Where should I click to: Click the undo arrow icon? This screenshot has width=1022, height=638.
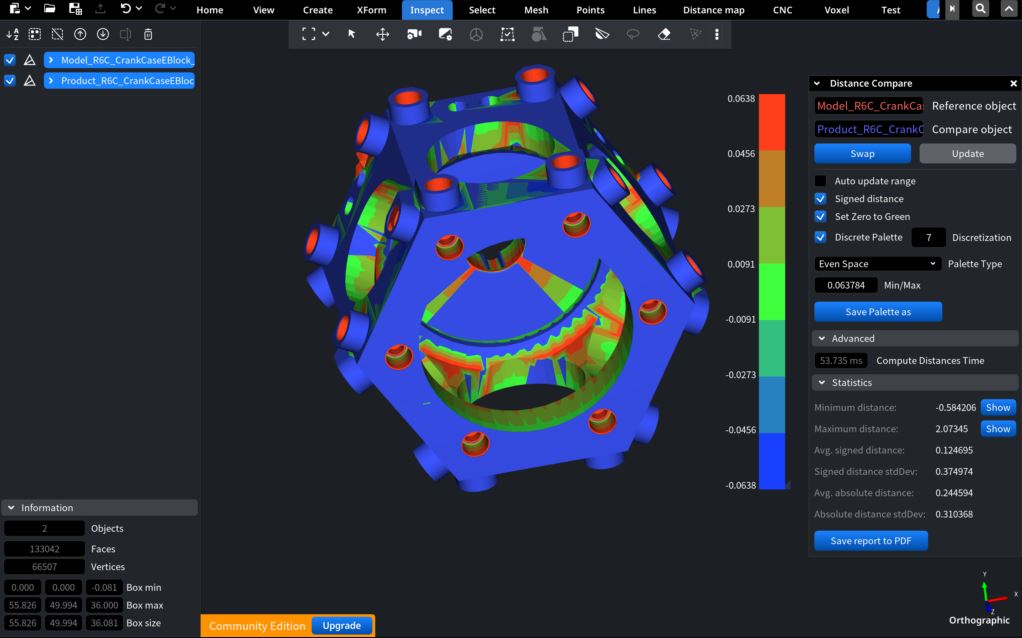(x=125, y=9)
